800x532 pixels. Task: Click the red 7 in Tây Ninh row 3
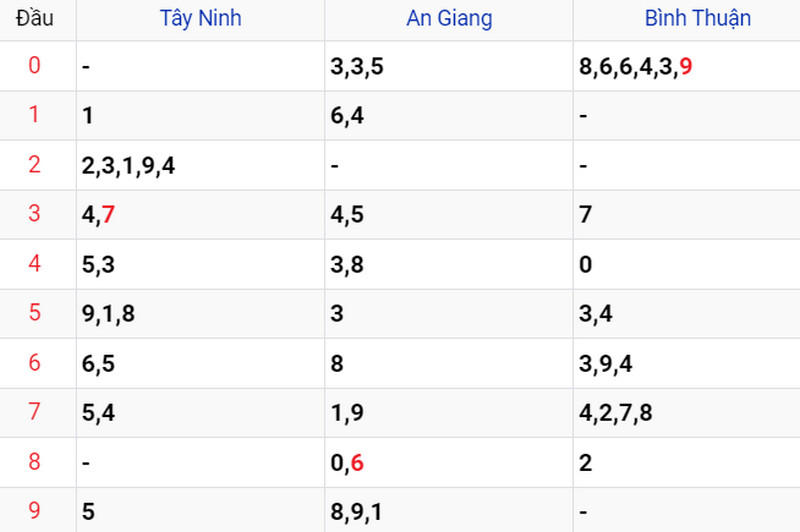click(x=108, y=214)
